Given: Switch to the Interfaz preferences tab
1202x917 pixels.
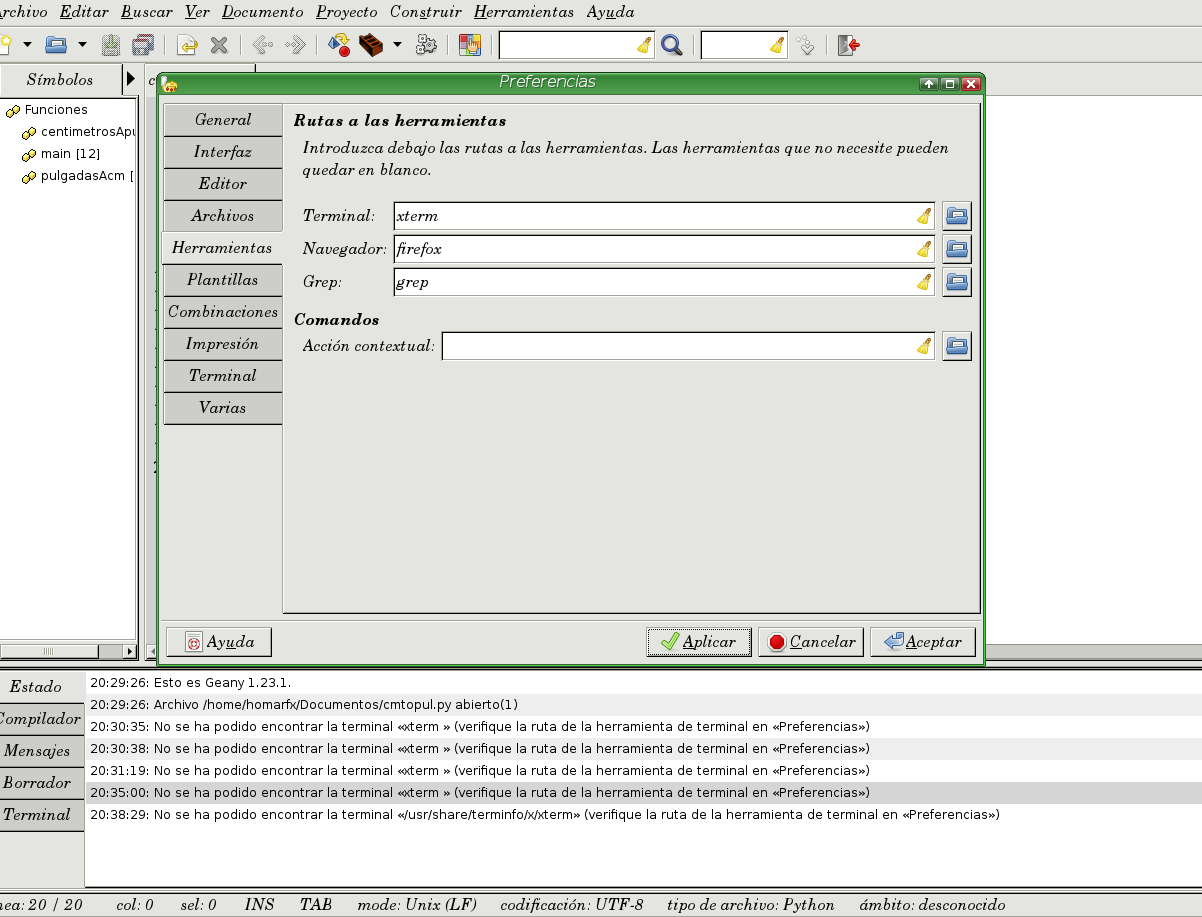Looking at the screenshot, I should [x=223, y=152].
